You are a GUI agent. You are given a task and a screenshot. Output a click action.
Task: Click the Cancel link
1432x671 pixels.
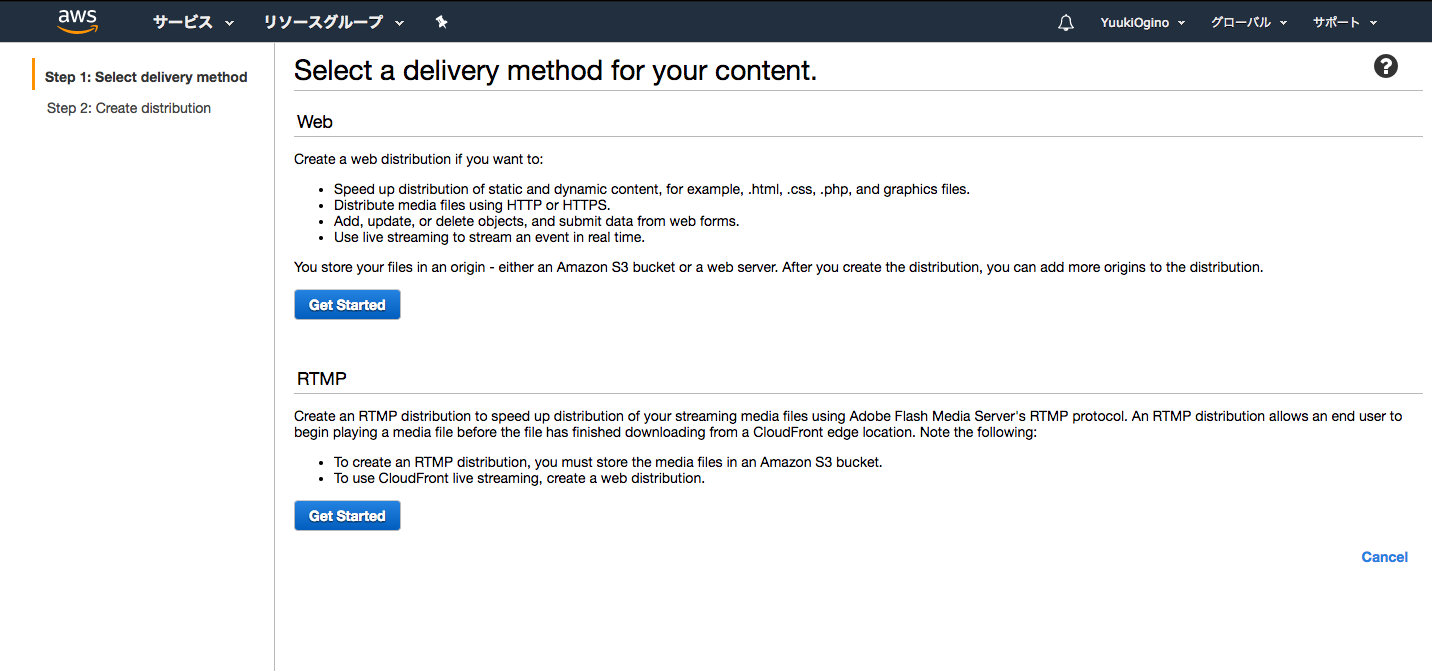pos(1384,557)
